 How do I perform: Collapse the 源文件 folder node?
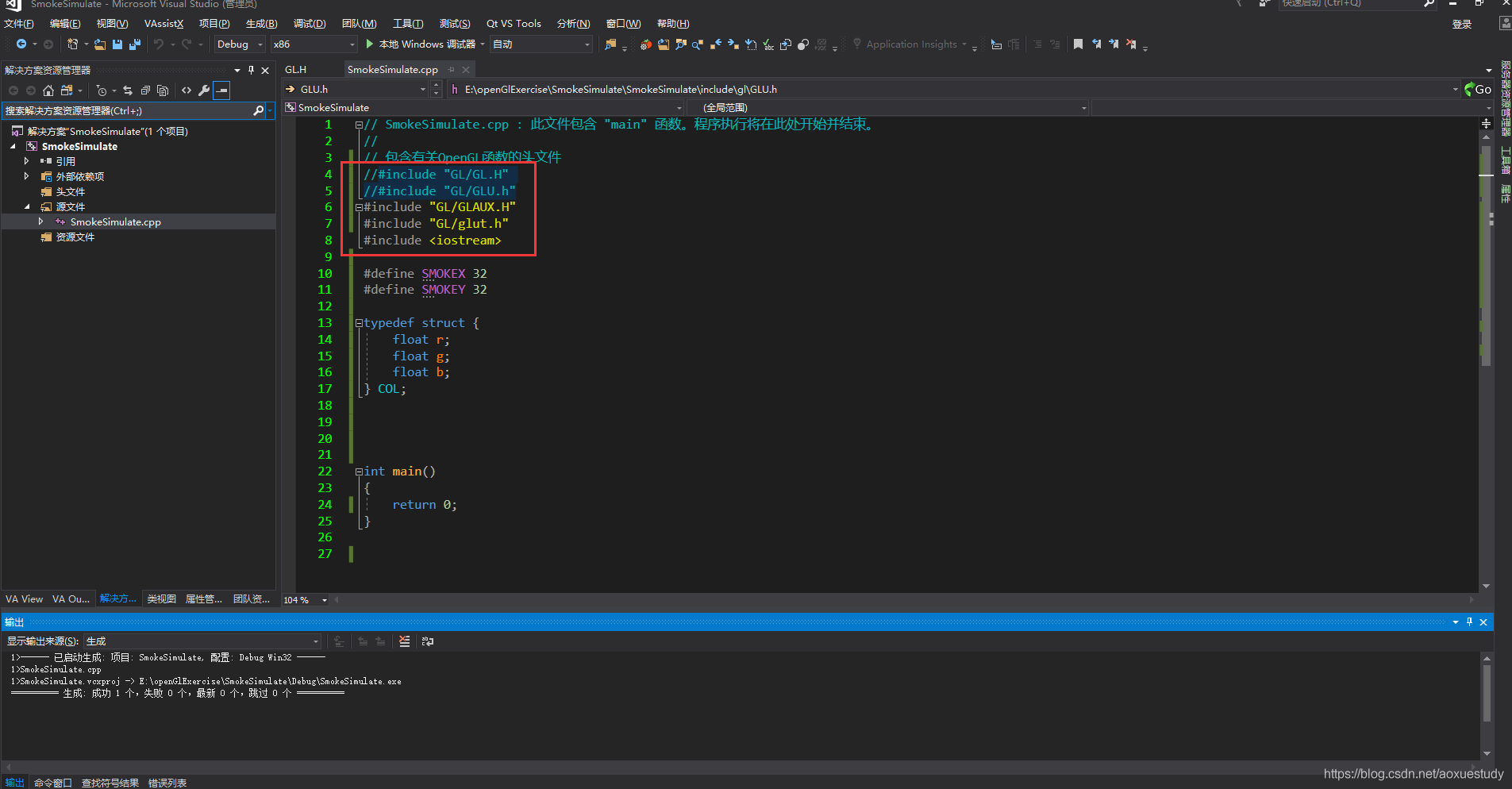pos(26,206)
